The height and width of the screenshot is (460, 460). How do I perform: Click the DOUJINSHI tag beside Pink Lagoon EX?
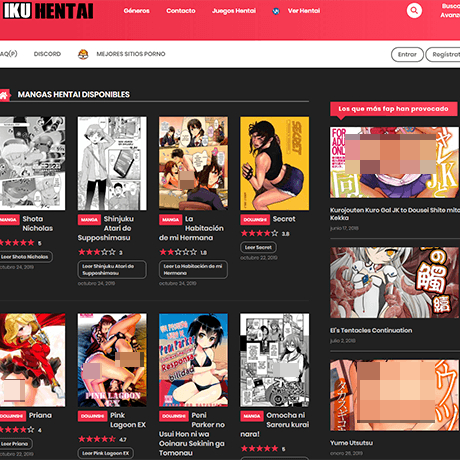coord(92,416)
